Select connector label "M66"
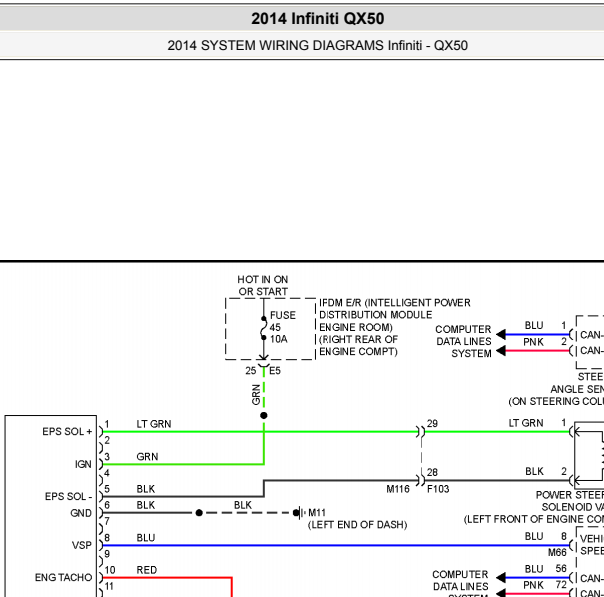604x597 pixels. [557, 552]
